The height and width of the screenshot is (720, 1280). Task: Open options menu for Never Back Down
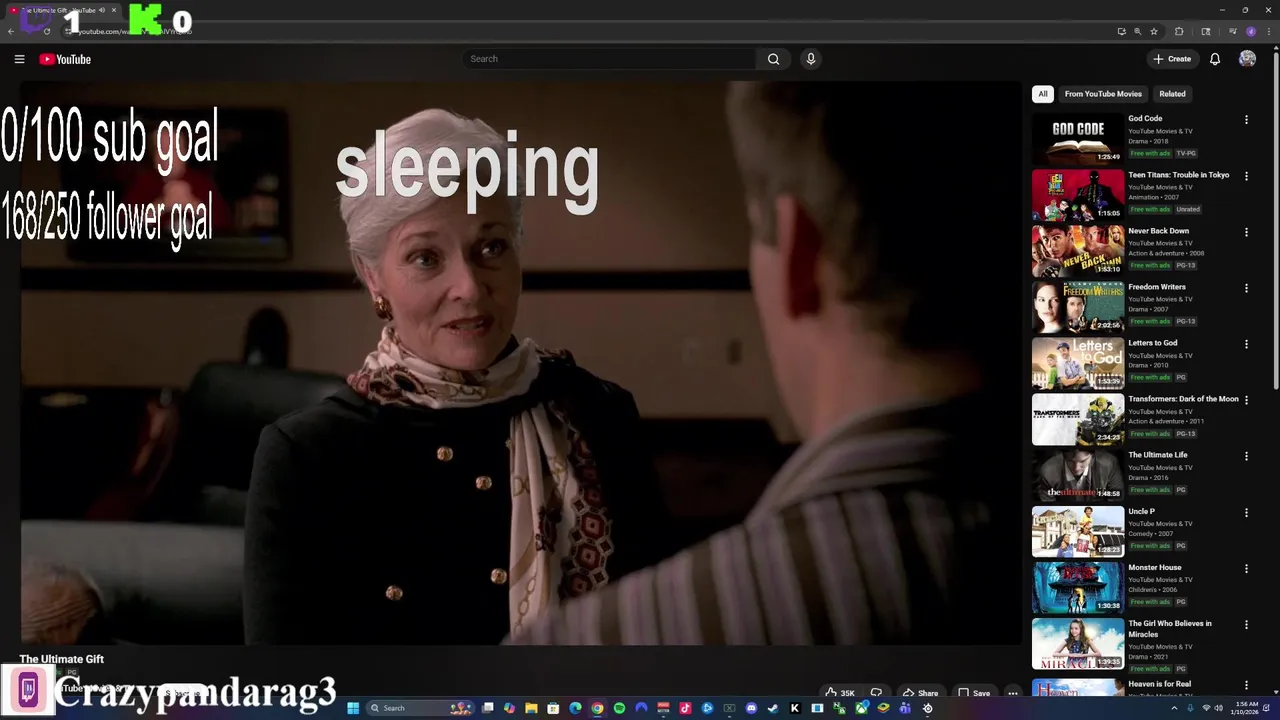point(1246,232)
